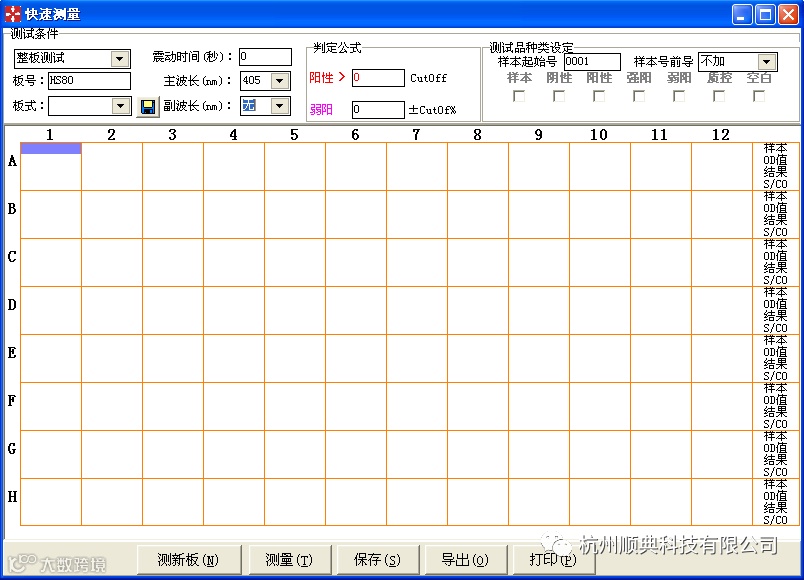This screenshot has height=580, width=804.
Task: Click row header H of the plate
Action: coord(12,497)
